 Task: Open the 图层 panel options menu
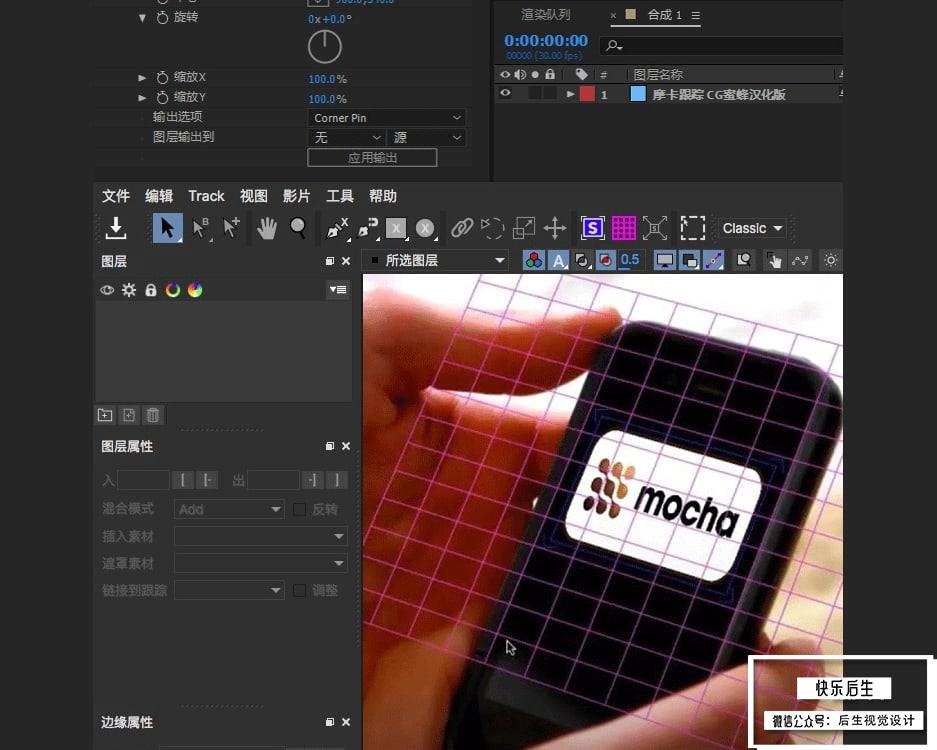coord(338,290)
